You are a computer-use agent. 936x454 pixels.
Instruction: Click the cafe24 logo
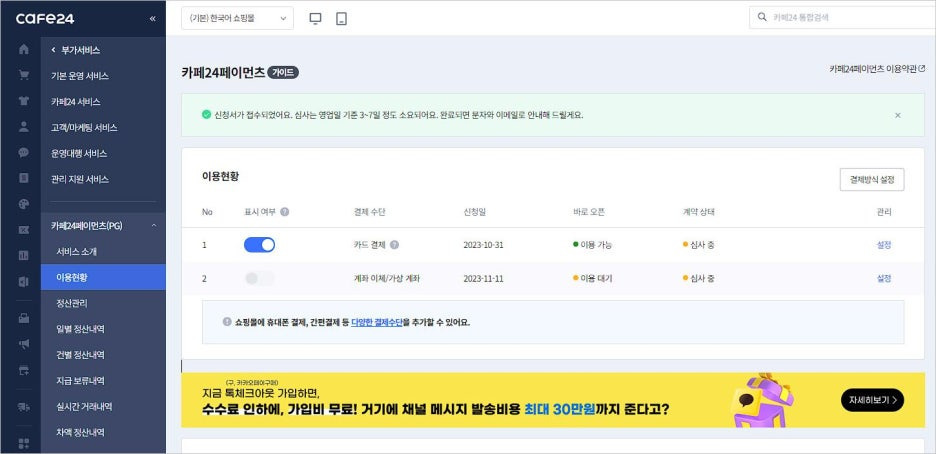point(45,18)
